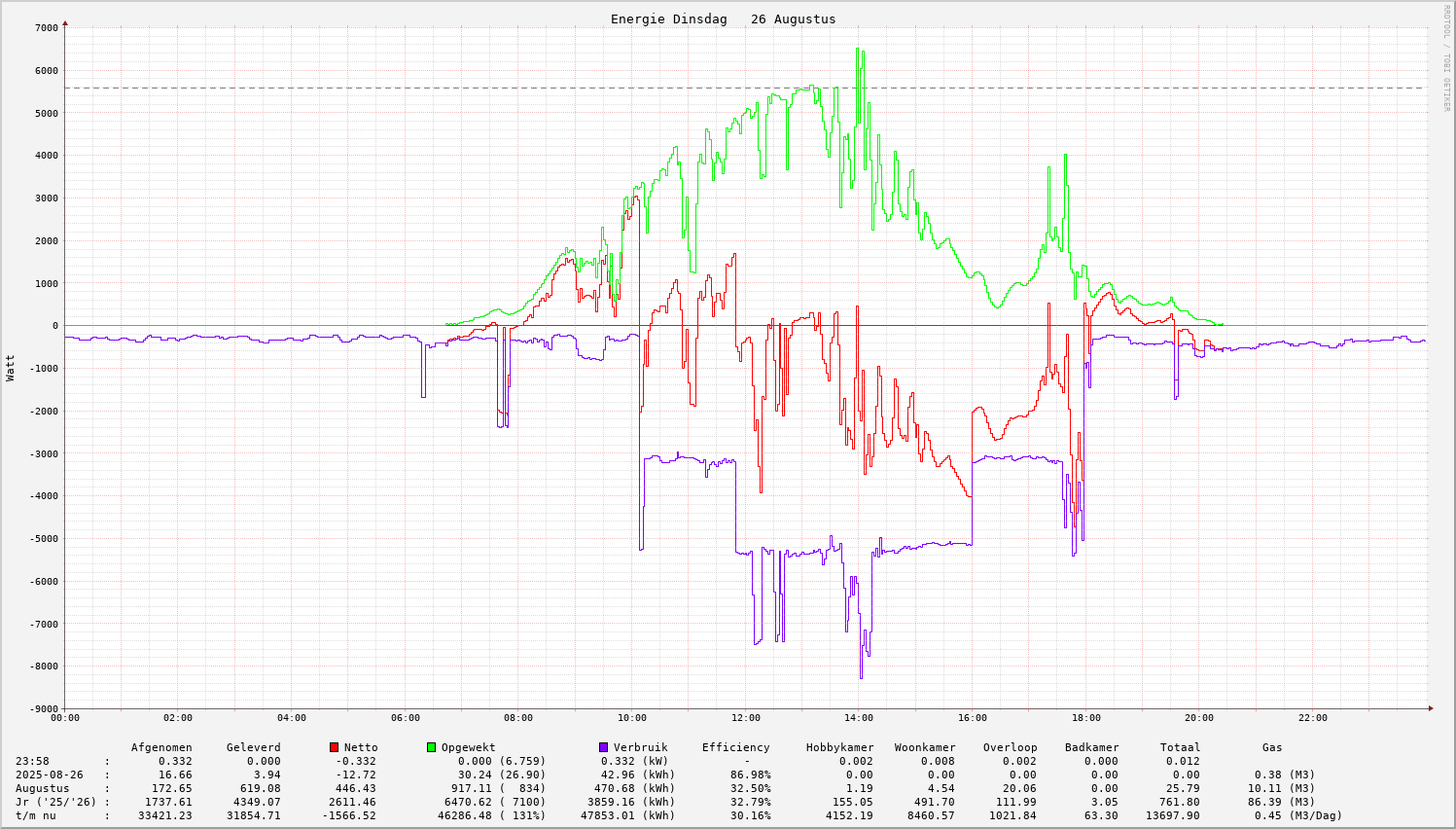
Task: Click the arrowhead atop the Y-axis
Action: tap(65, 22)
